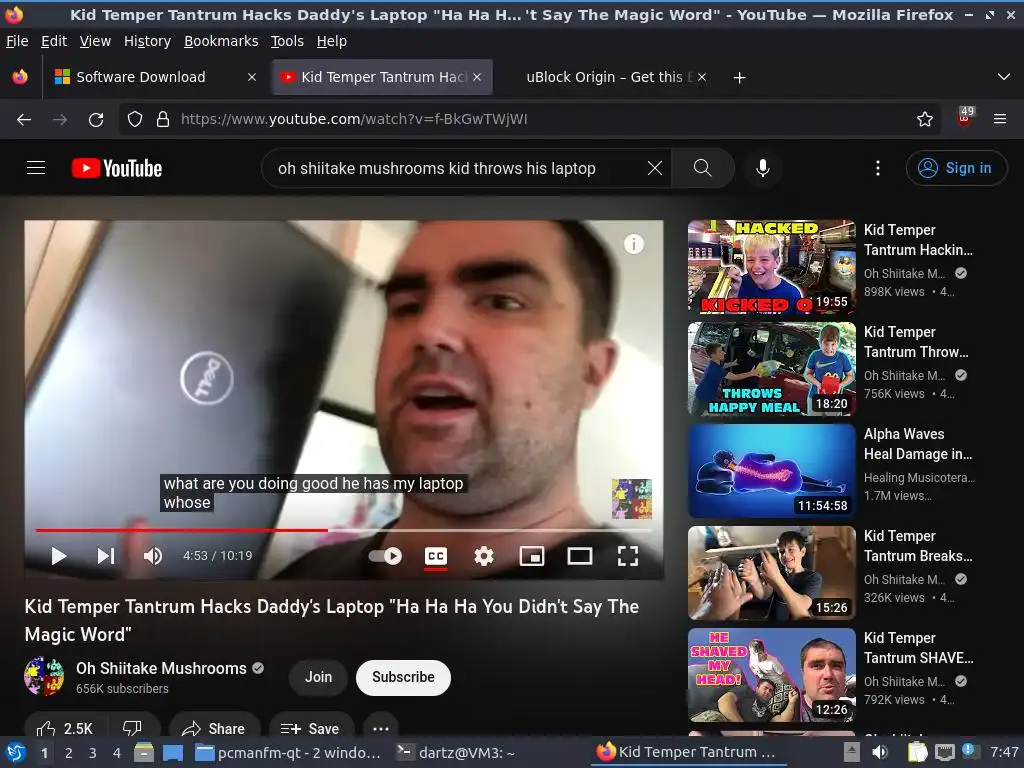This screenshot has width=1024, height=768.
Task: Switch to workspace 2 in taskbar
Action: tap(69, 753)
